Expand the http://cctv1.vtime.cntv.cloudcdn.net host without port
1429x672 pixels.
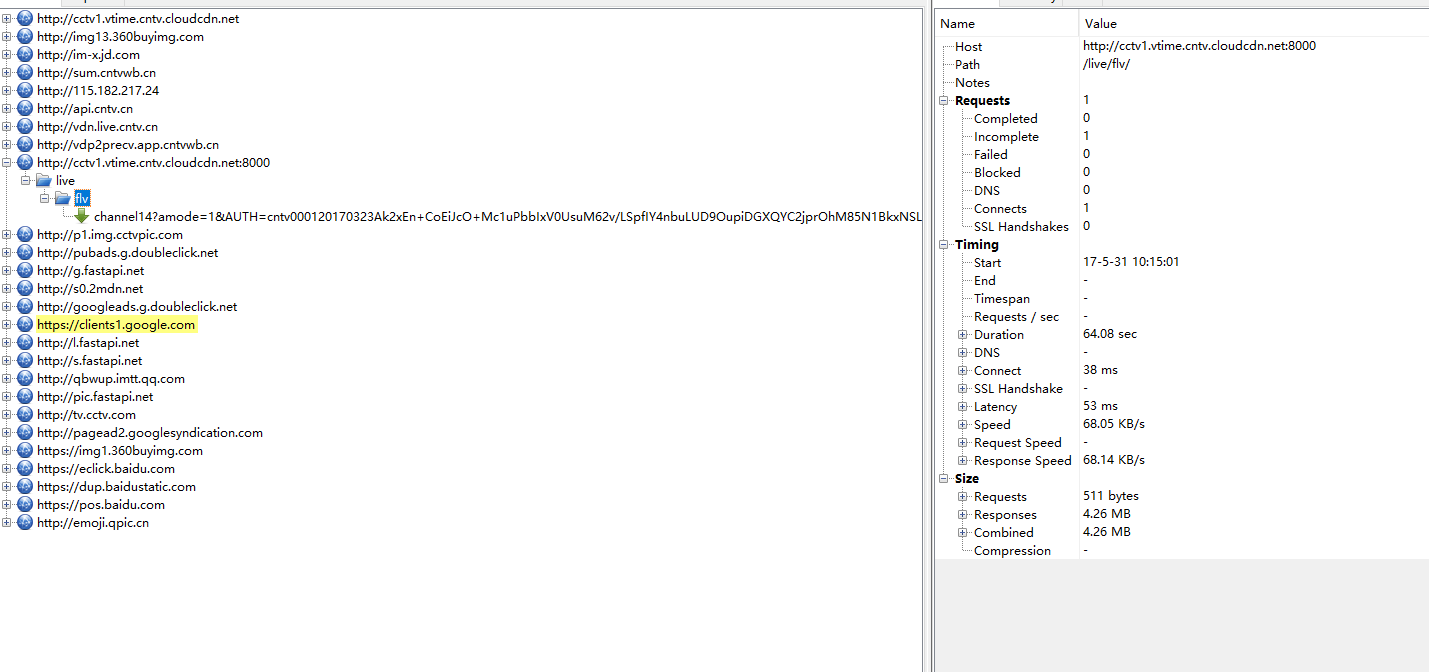pyautogui.click(x=8, y=19)
